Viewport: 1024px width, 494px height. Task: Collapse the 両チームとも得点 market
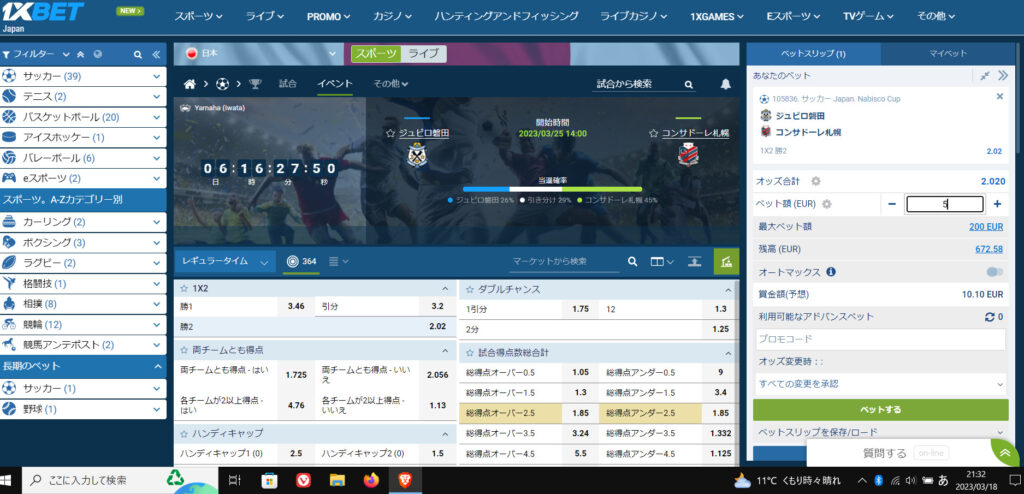[445, 350]
